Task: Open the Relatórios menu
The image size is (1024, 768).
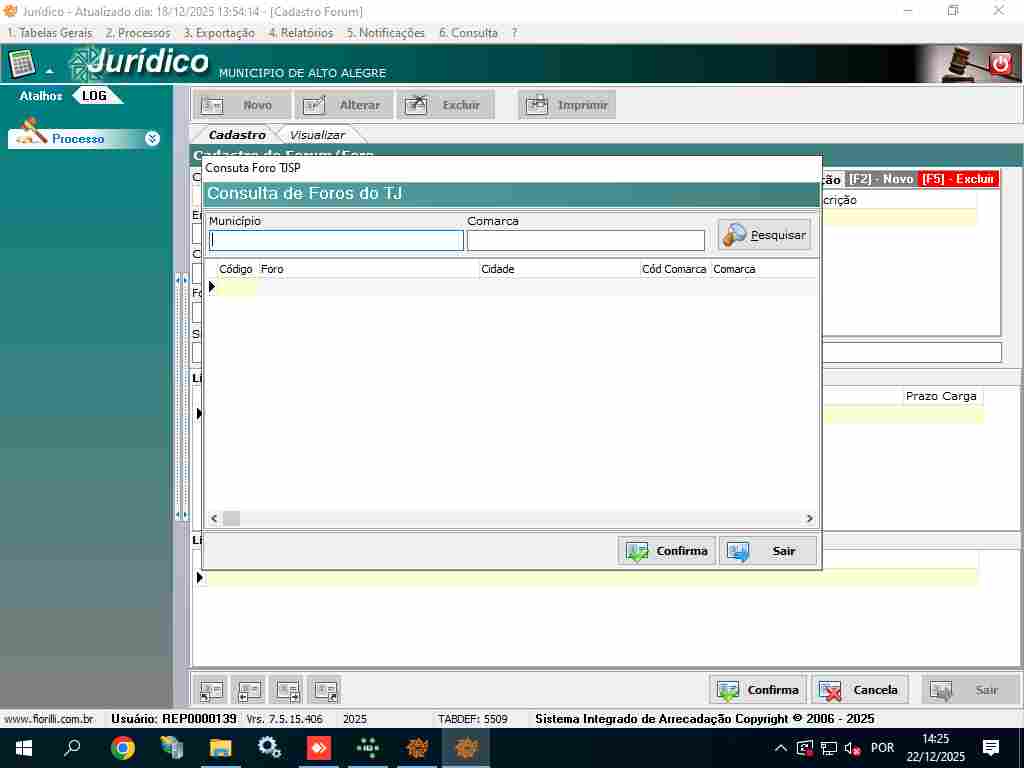Action: click(x=300, y=33)
